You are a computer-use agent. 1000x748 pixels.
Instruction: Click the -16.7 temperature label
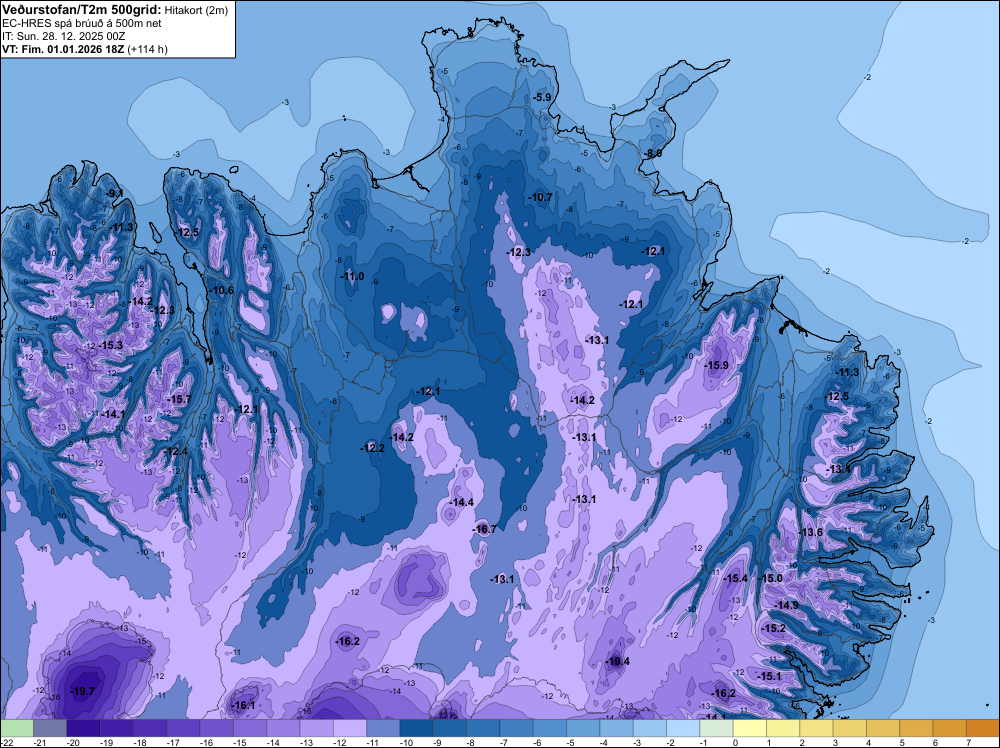point(484,529)
